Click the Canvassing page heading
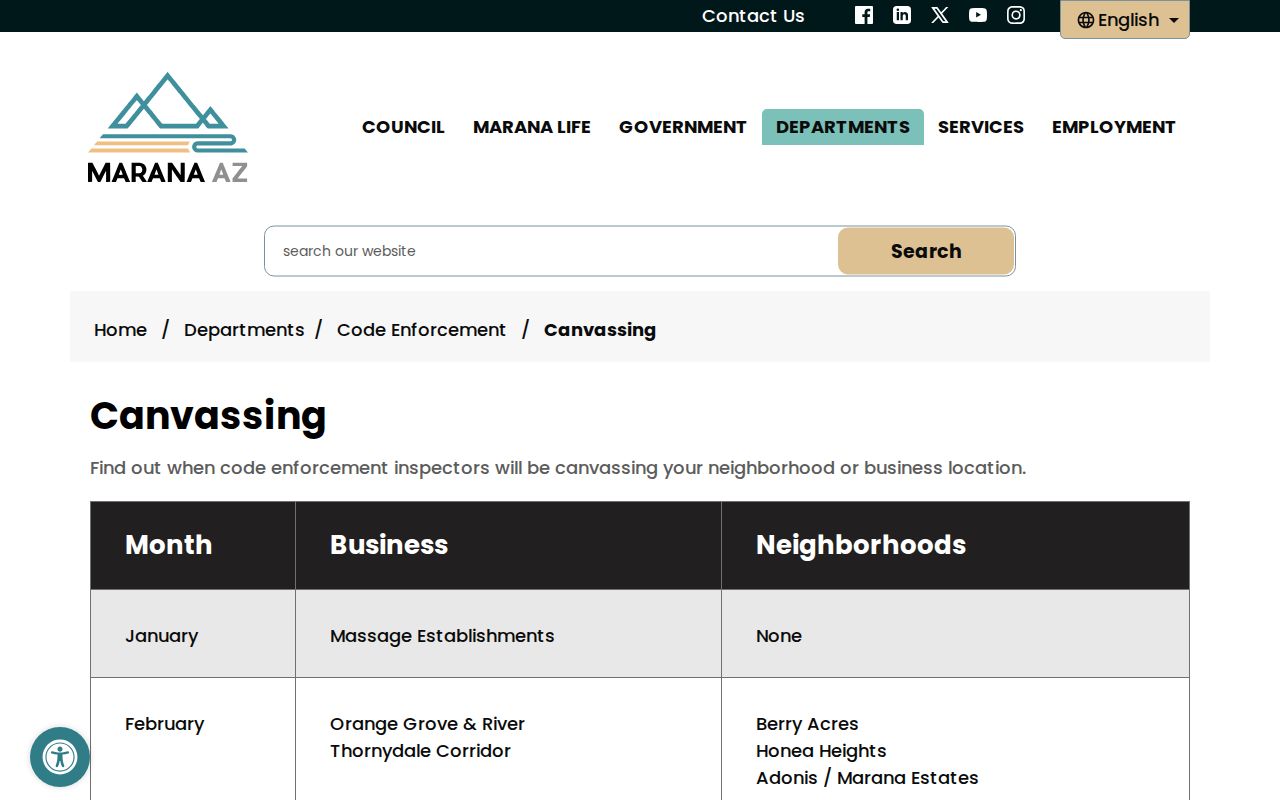Image resolution: width=1280 pixels, height=800 pixels. [x=208, y=416]
